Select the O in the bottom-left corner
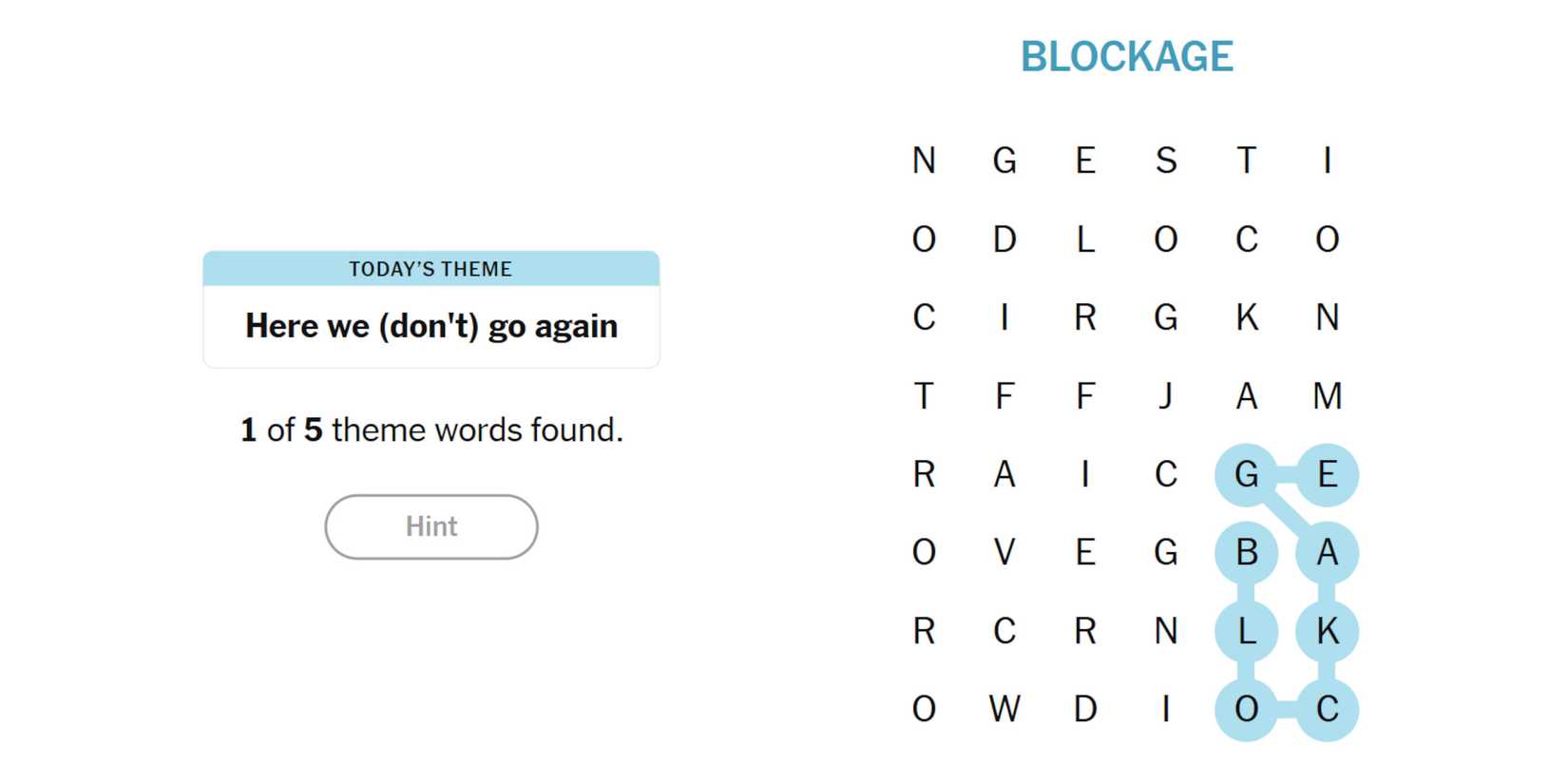The image size is (1568, 784). [924, 709]
